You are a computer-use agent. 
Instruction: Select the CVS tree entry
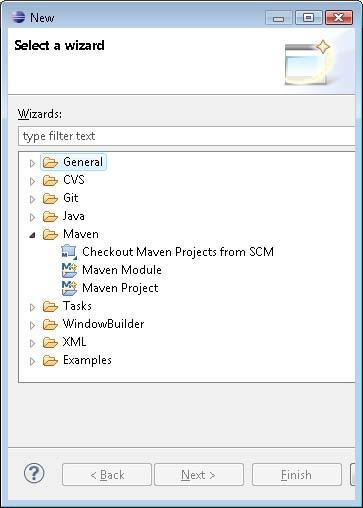[x=74, y=180]
